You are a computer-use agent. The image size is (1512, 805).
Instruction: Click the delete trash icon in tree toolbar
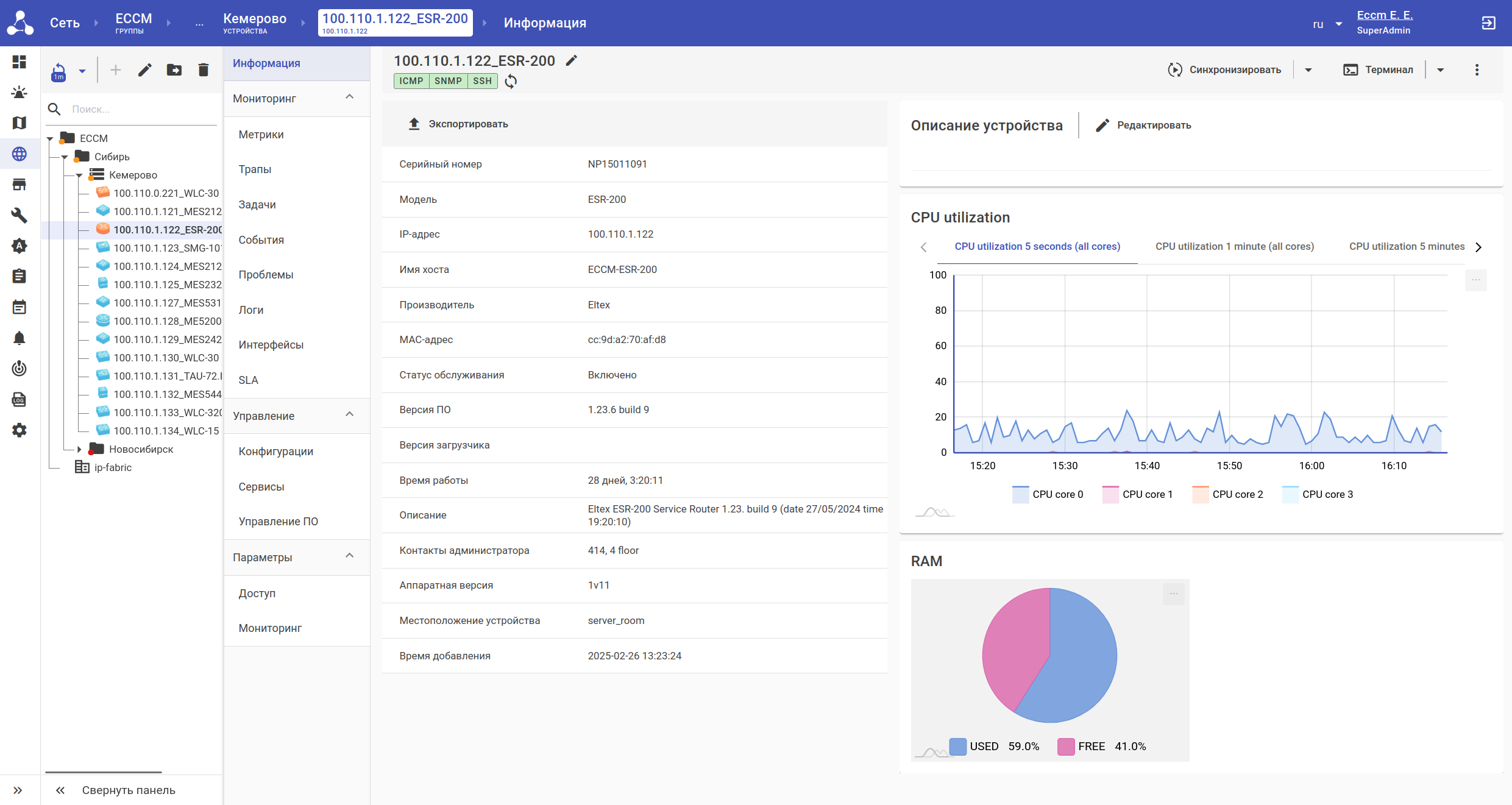click(x=204, y=70)
